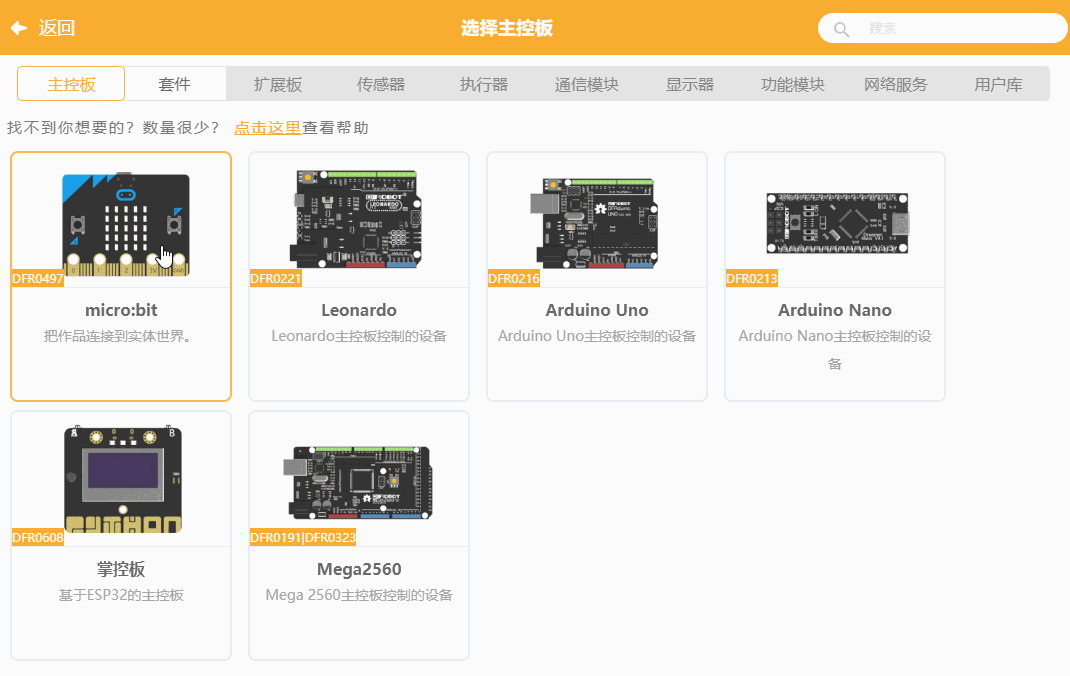The image size is (1070, 676).
Task: Click description Mega 2560主控板控制的设备
Action: pyautogui.click(x=359, y=596)
